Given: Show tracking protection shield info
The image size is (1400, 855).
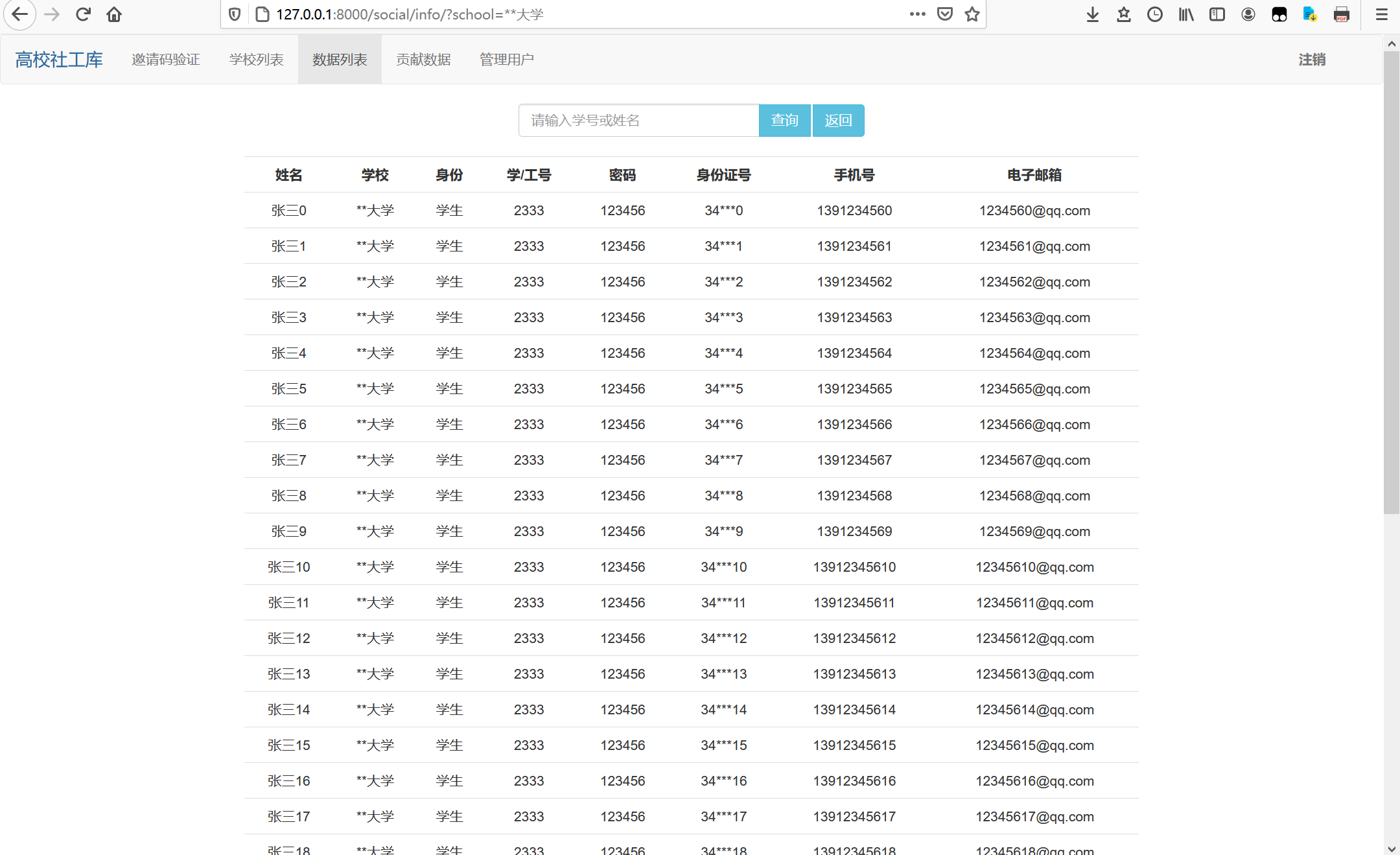Looking at the screenshot, I should [x=235, y=14].
